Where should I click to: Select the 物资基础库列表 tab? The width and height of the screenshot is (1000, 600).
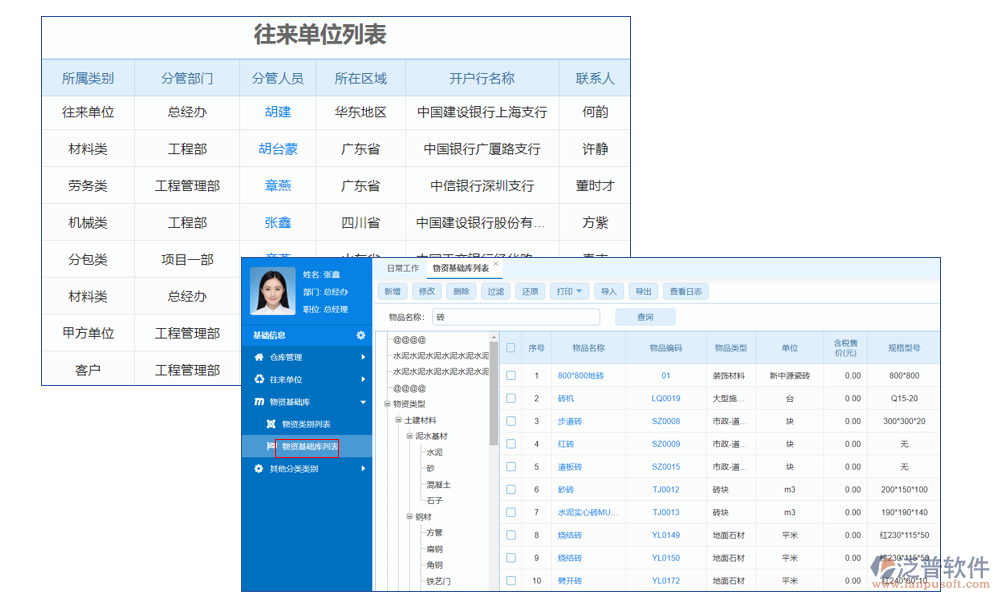pyautogui.click(x=463, y=268)
